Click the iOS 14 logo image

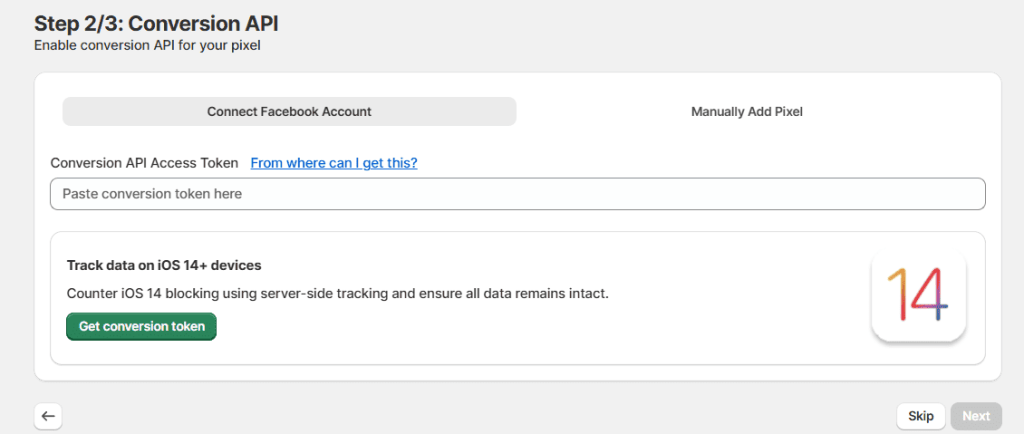(x=918, y=297)
